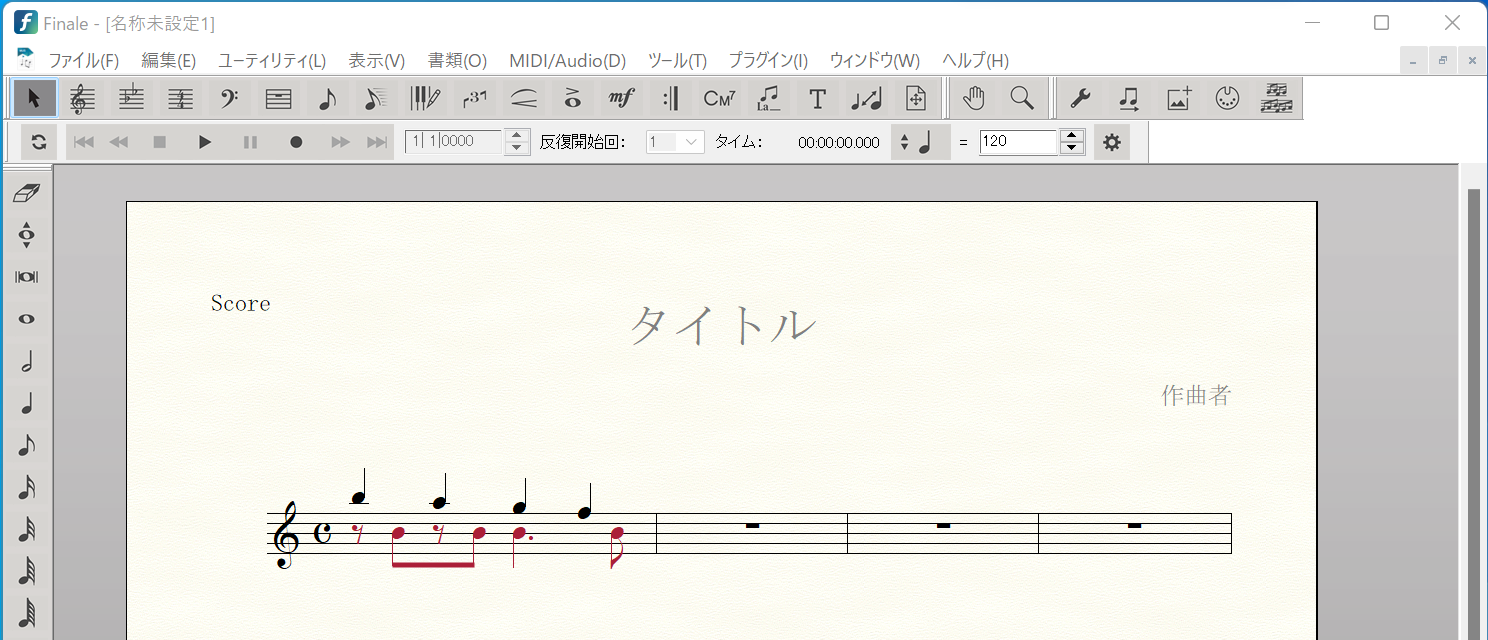This screenshot has height=640, width=1488.
Task: Select the Repeat barline tool
Action: click(670, 98)
